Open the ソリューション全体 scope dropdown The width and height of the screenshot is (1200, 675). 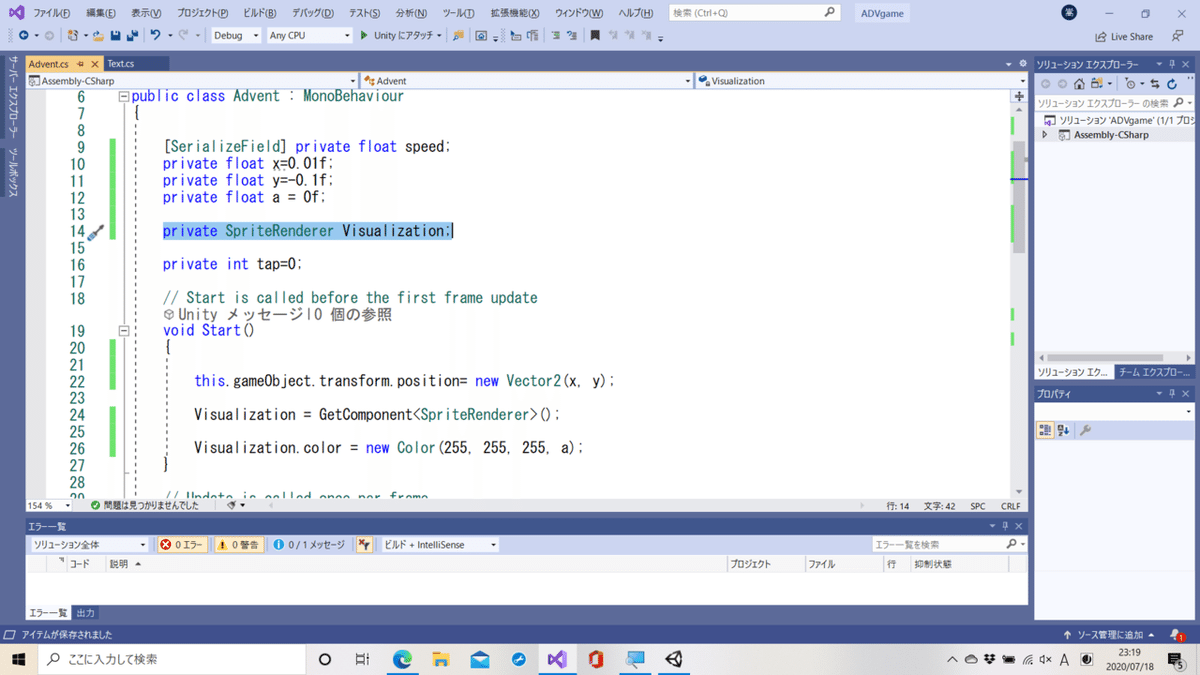pyautogui.click(x=89, y=545)
